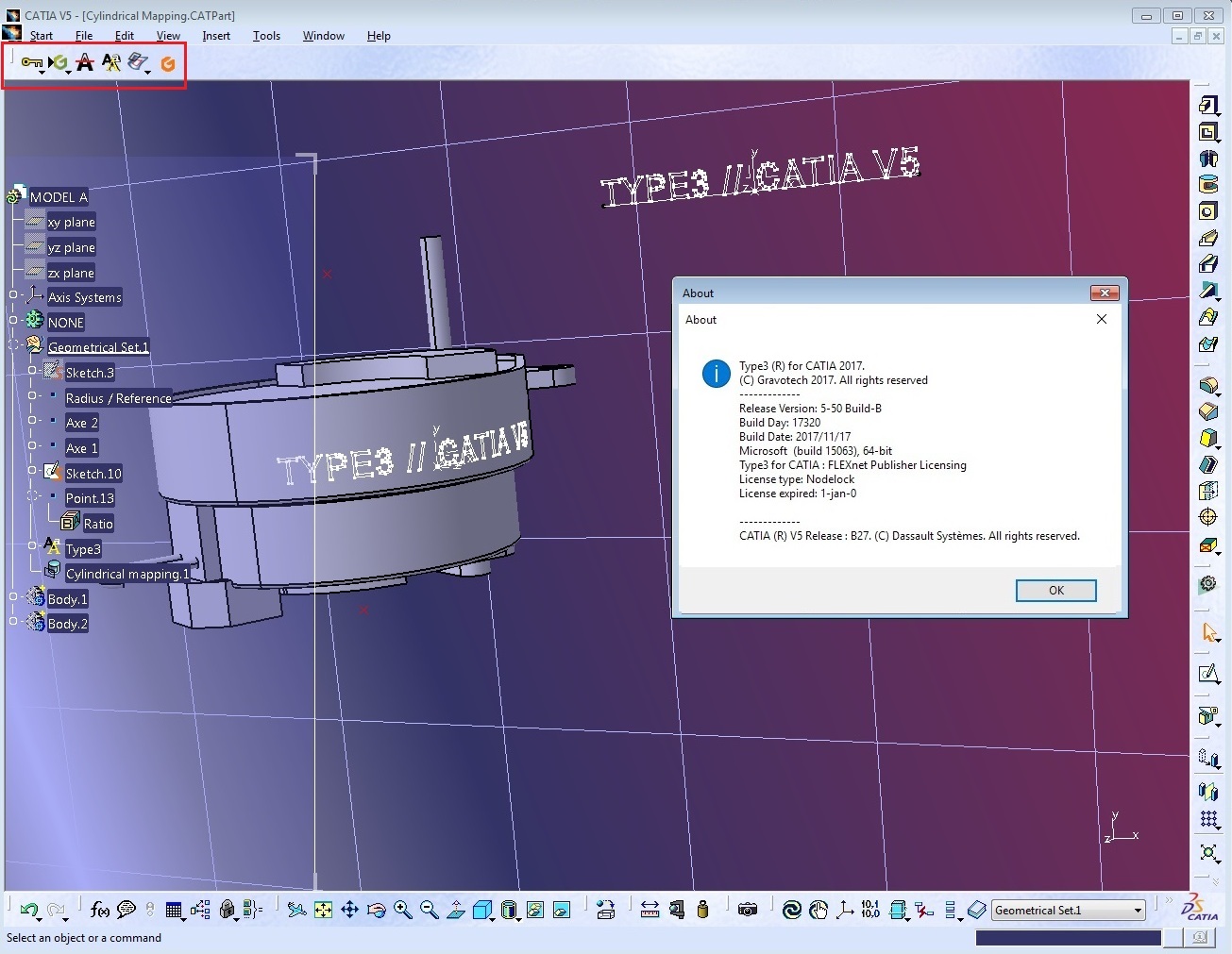Toggle the lock icon in bottom toolbar
Viewport: 1232px width, 954px height.
pos(227,910)
